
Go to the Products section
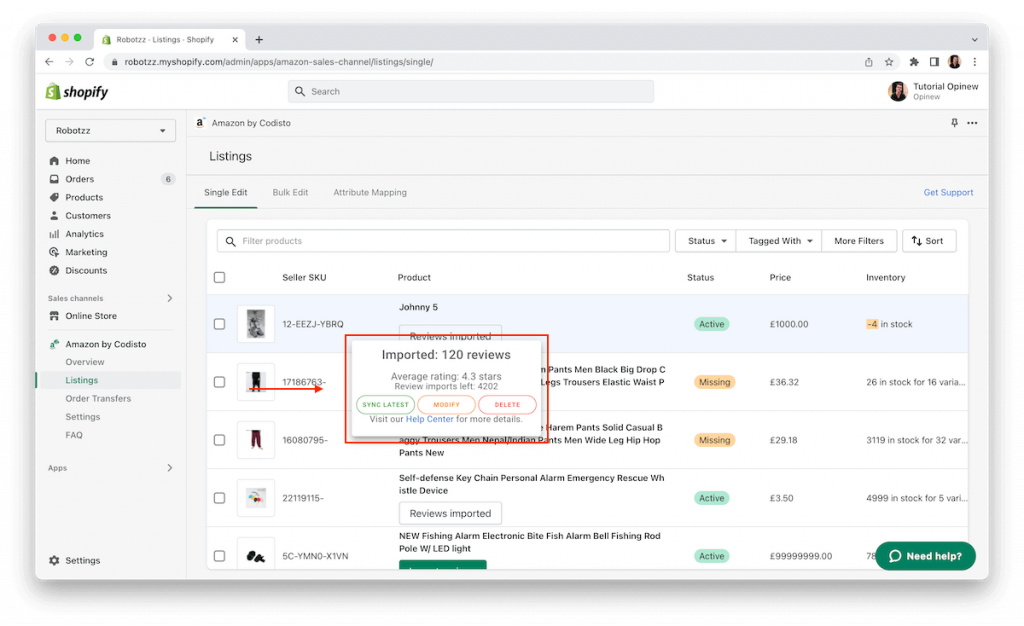(84, 197)
